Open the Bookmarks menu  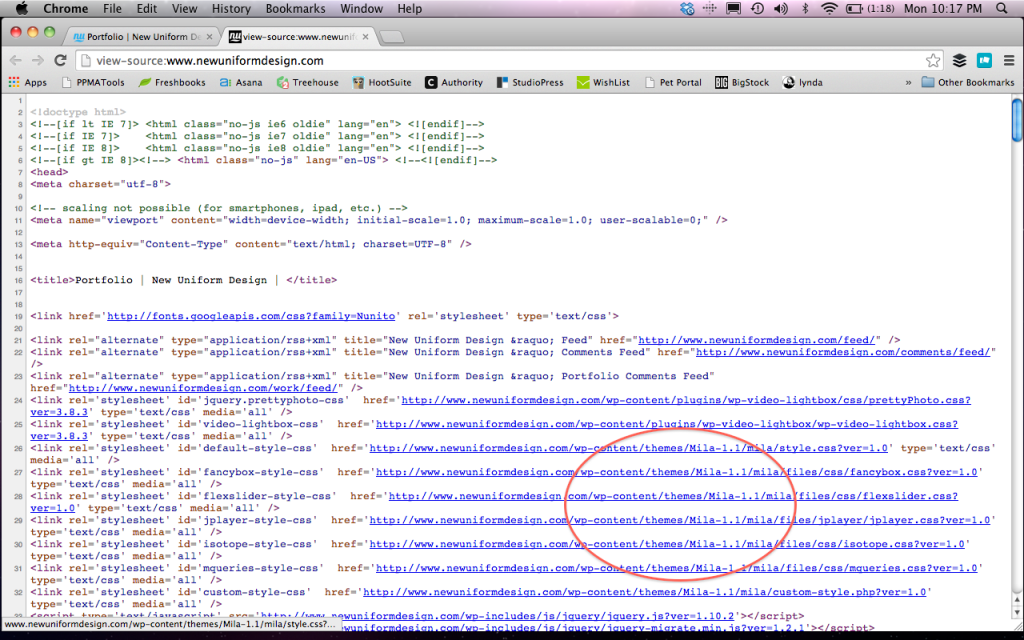coord(295,8)
